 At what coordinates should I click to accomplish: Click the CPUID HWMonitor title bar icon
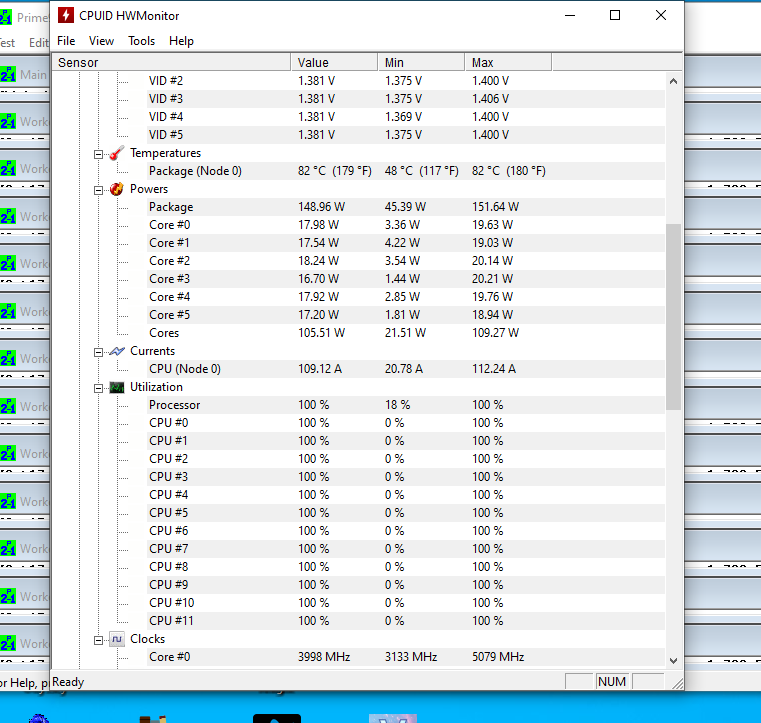click(66, 16)
